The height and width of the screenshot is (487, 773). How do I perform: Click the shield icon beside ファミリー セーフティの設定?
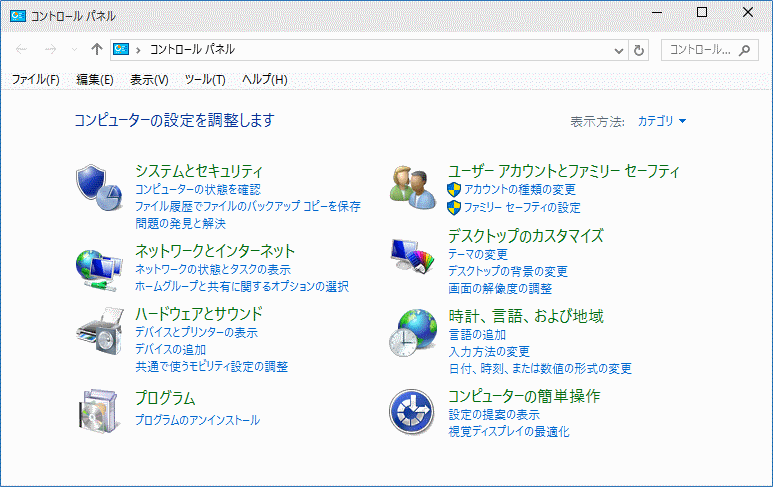click(x=454, y=208)
